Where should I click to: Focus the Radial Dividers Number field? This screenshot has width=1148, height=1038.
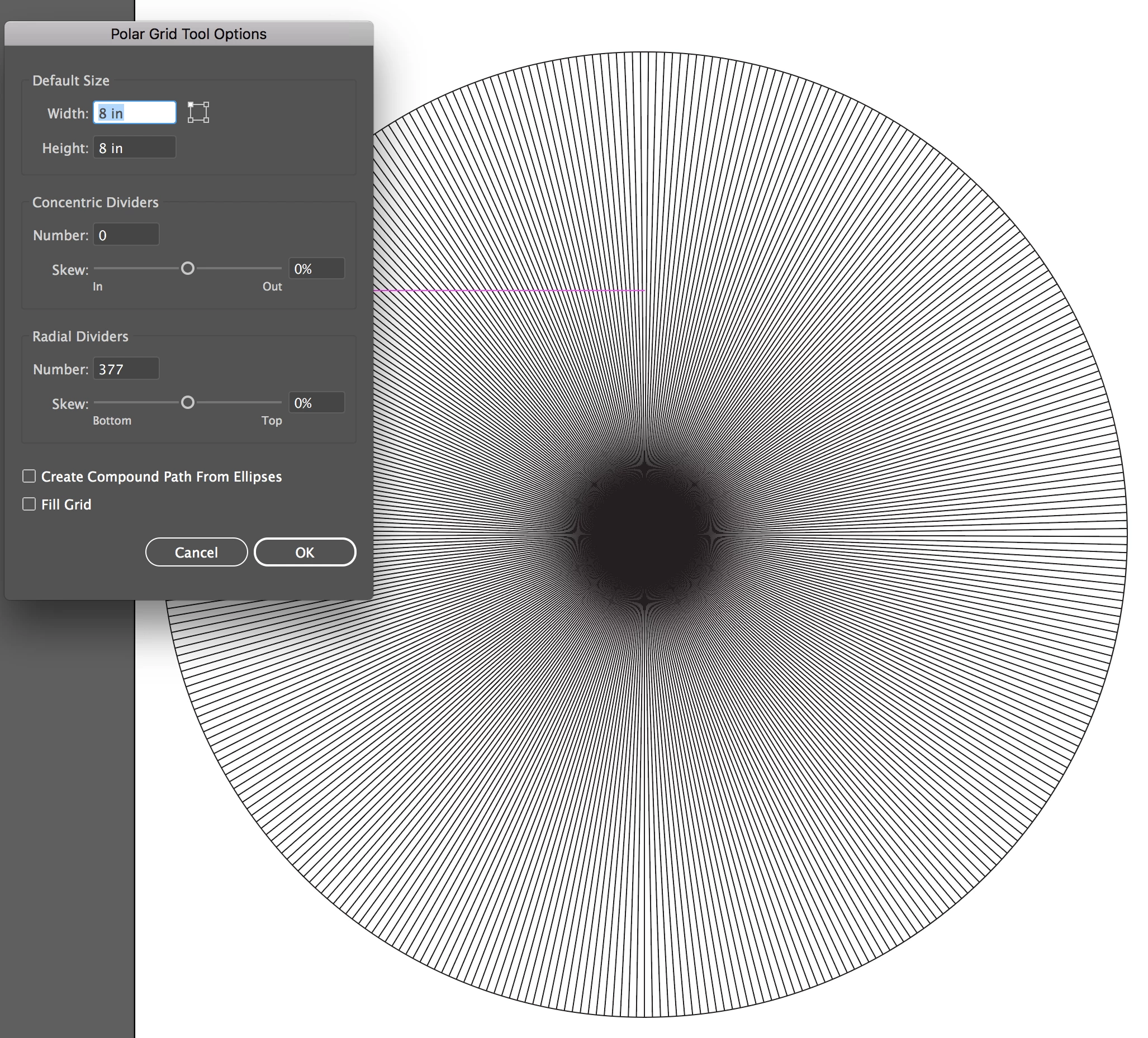tap(126, 369)
